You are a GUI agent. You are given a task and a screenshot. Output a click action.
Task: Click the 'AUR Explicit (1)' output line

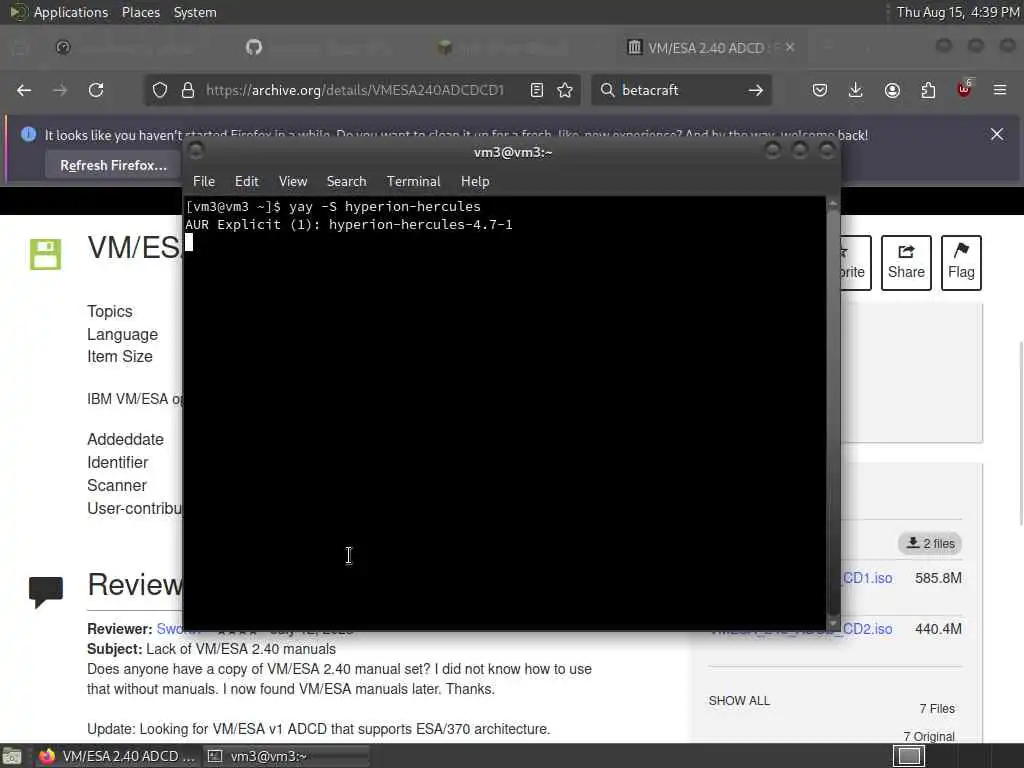pos(349,225)
